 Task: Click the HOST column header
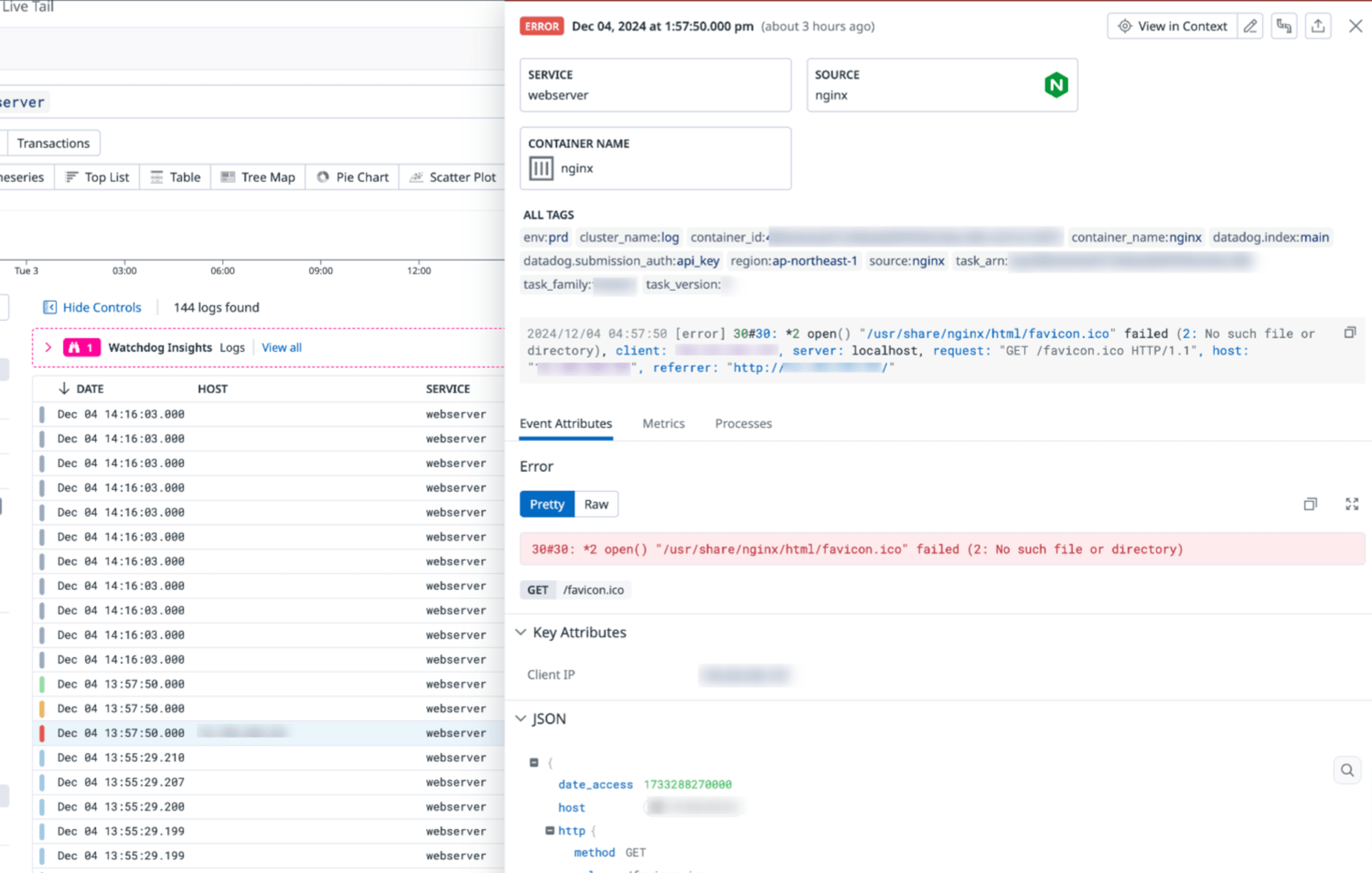click(213, 389)
